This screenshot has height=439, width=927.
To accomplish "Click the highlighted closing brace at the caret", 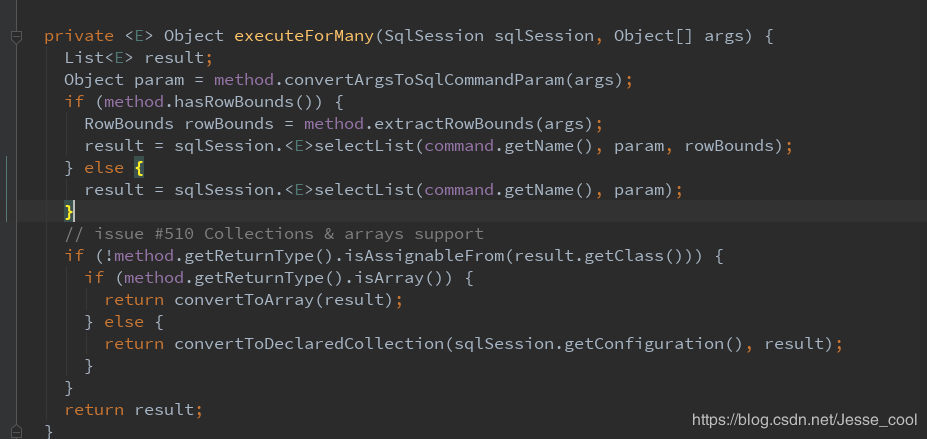I will [69, 212].
